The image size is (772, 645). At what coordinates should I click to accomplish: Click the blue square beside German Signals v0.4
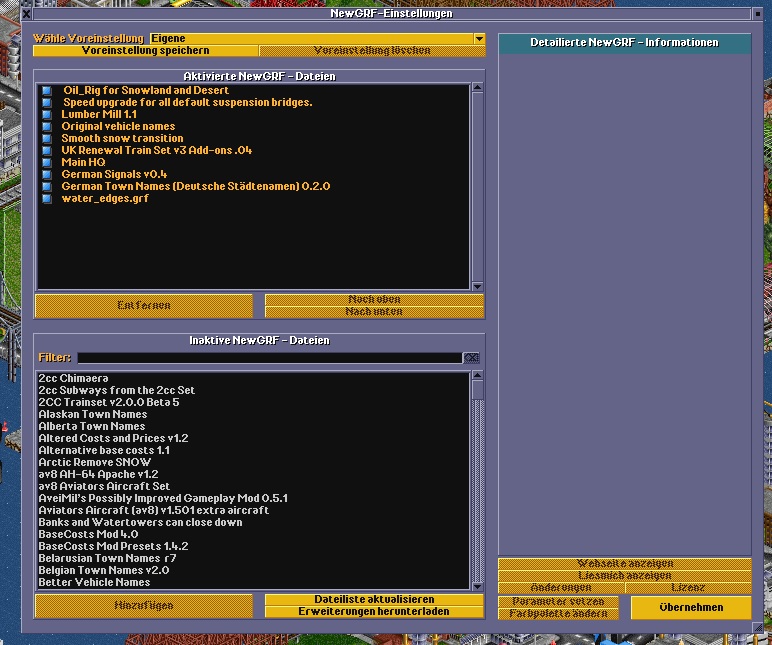(46, 174)
